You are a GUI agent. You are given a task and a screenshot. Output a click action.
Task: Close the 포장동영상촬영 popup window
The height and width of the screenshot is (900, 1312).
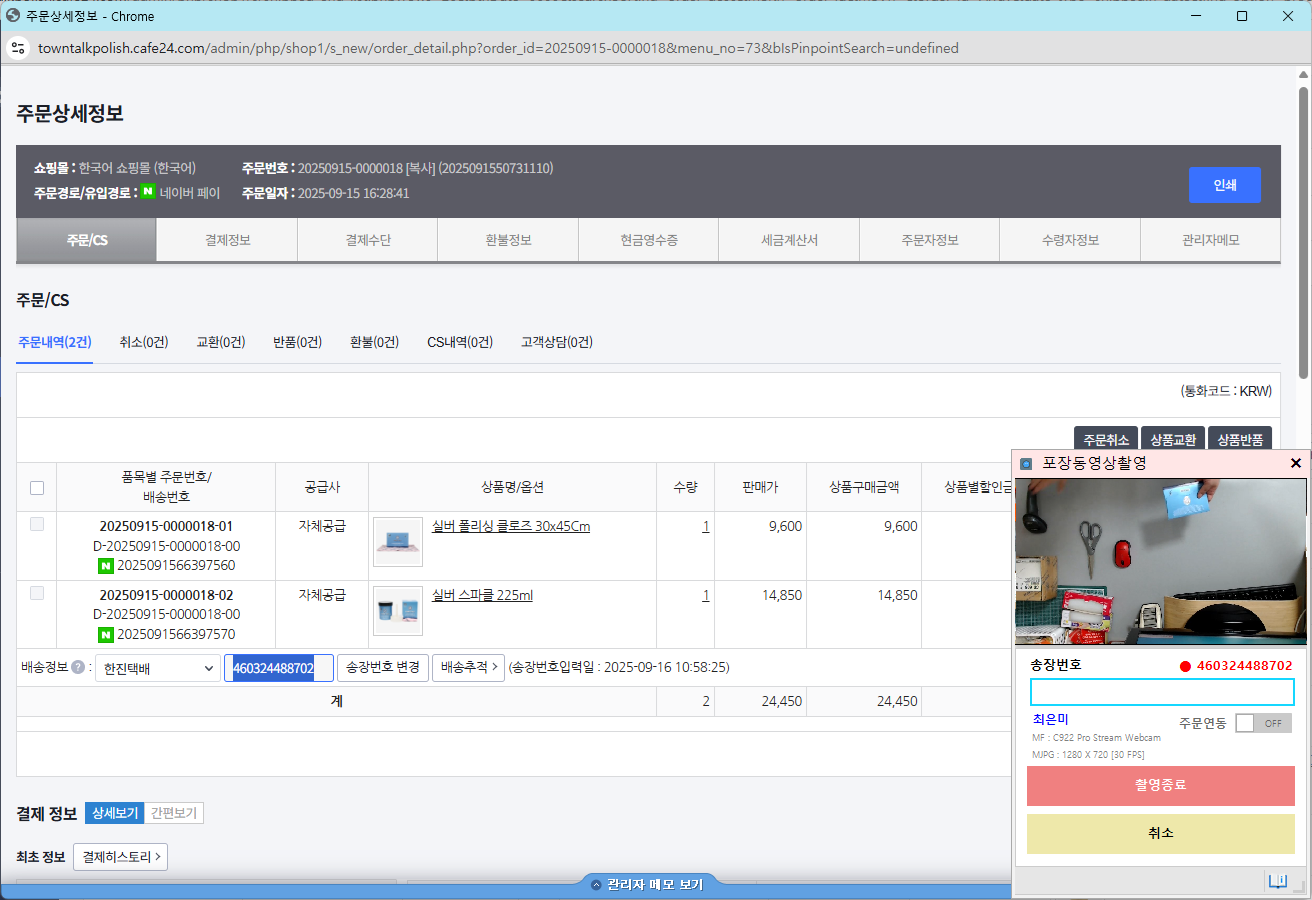point(1296,463)
